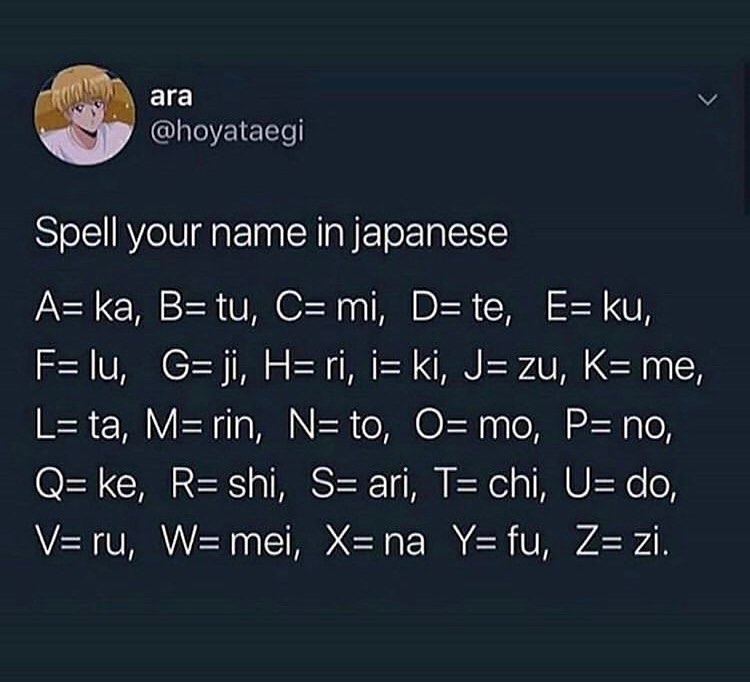Select the 'A= ka' mapping text

[x=84, y=308]
